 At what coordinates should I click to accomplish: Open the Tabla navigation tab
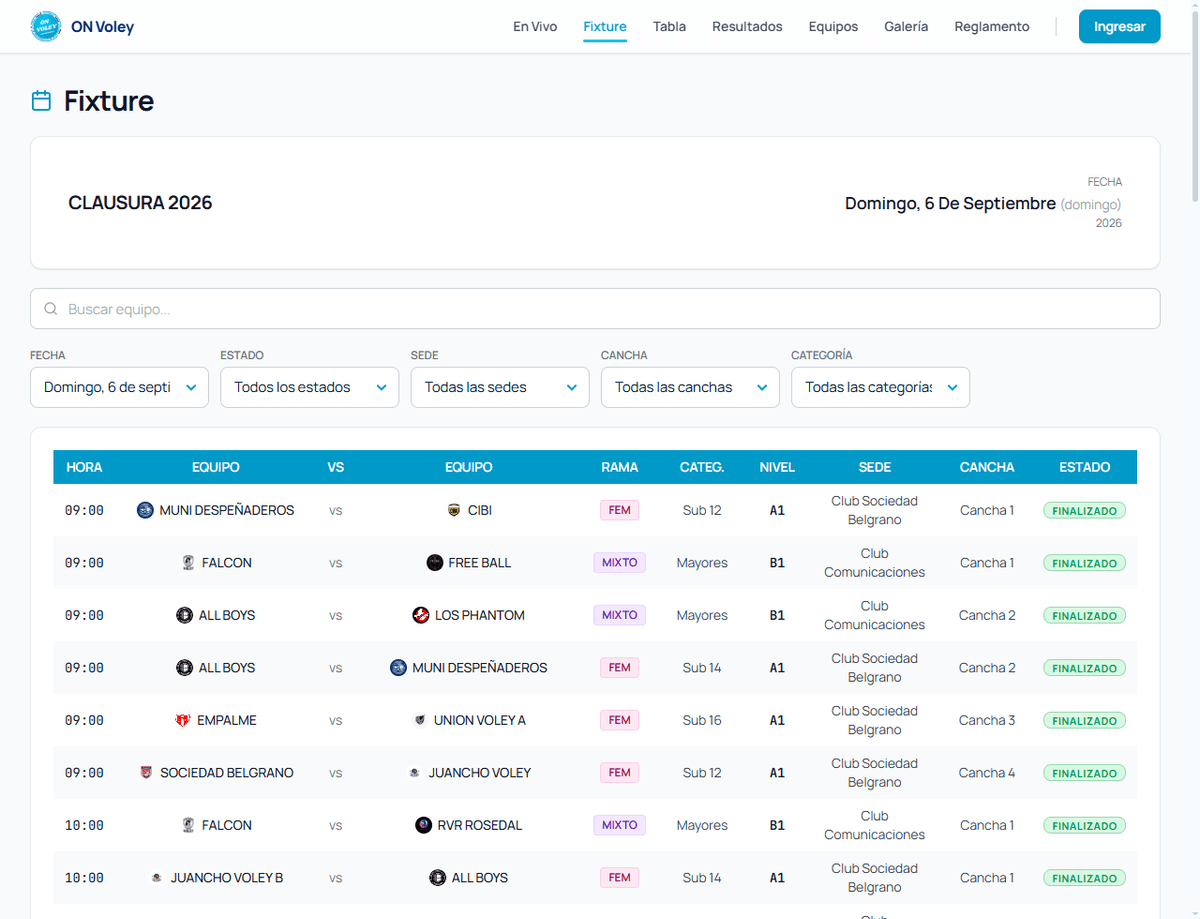[669, 27]
